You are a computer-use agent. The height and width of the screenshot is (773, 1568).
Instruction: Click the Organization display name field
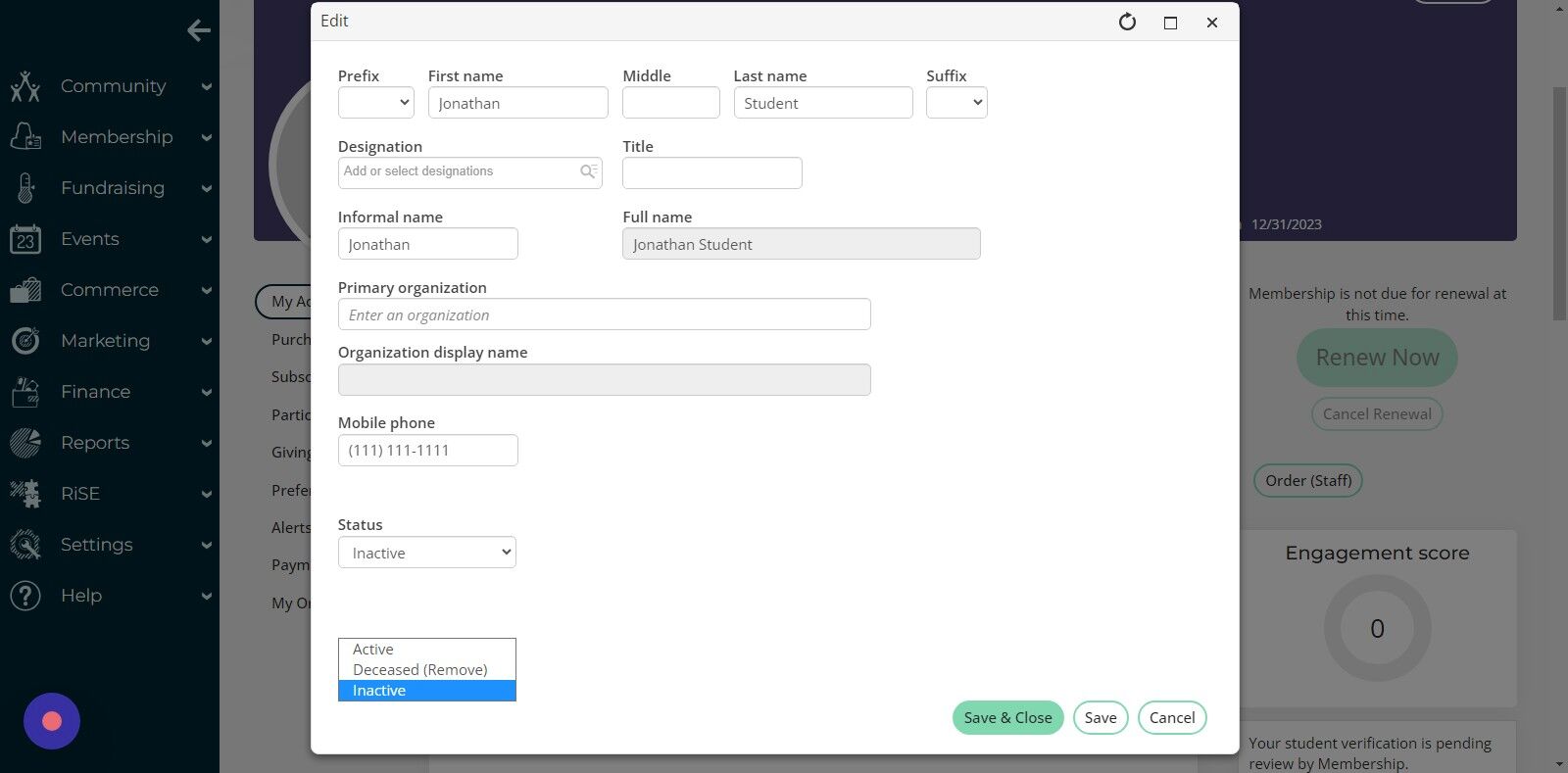(604, 380)
